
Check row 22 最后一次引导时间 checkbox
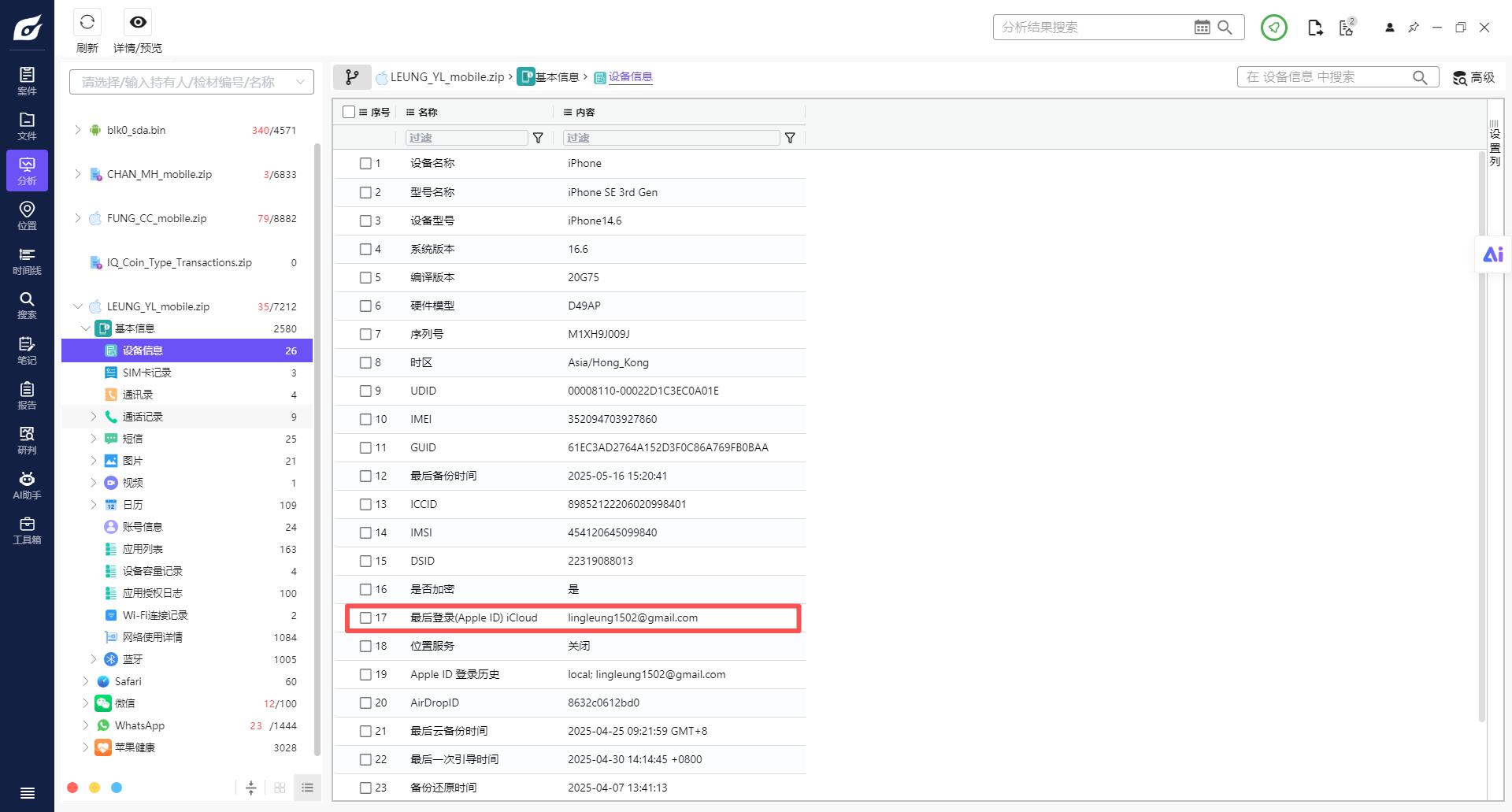(365, 759)
